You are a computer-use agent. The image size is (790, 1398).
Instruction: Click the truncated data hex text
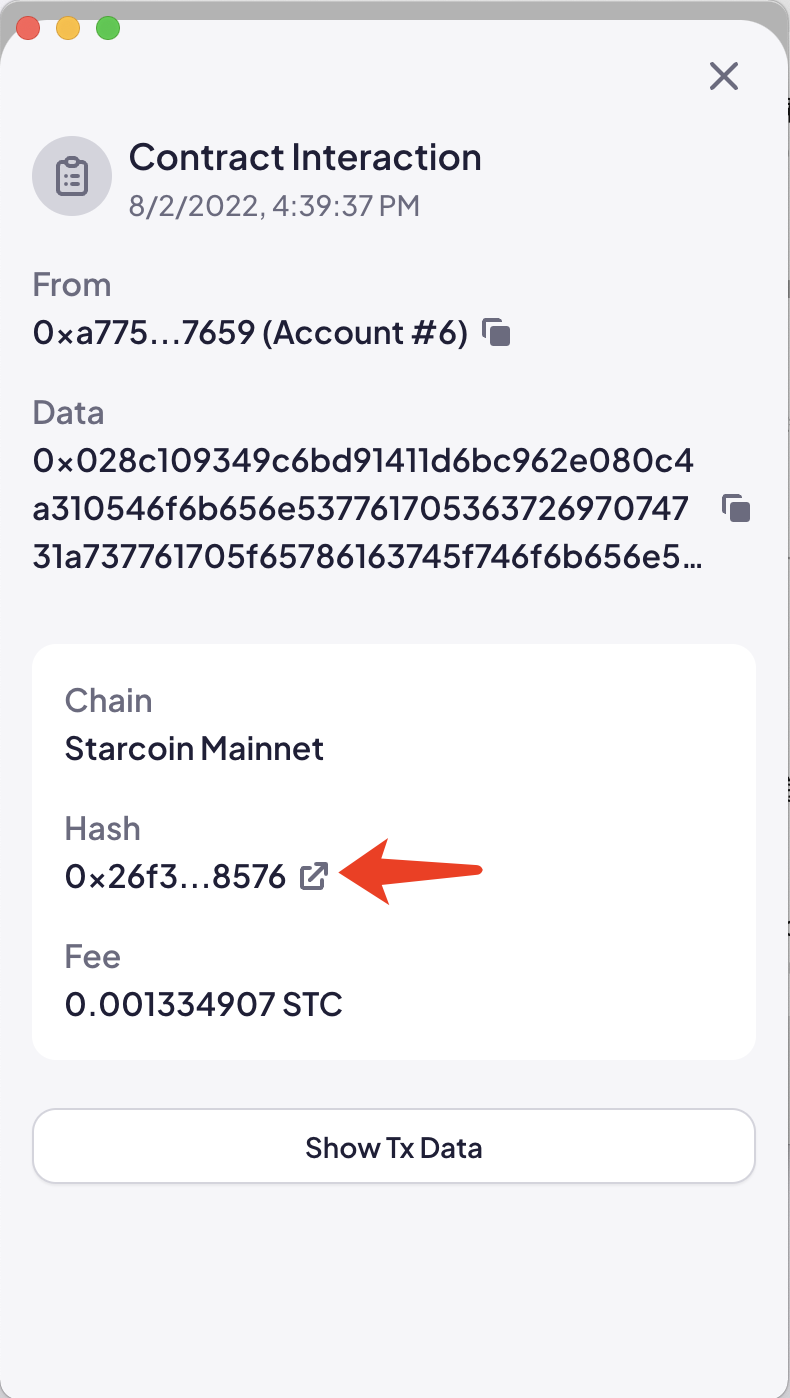point(367,510)
